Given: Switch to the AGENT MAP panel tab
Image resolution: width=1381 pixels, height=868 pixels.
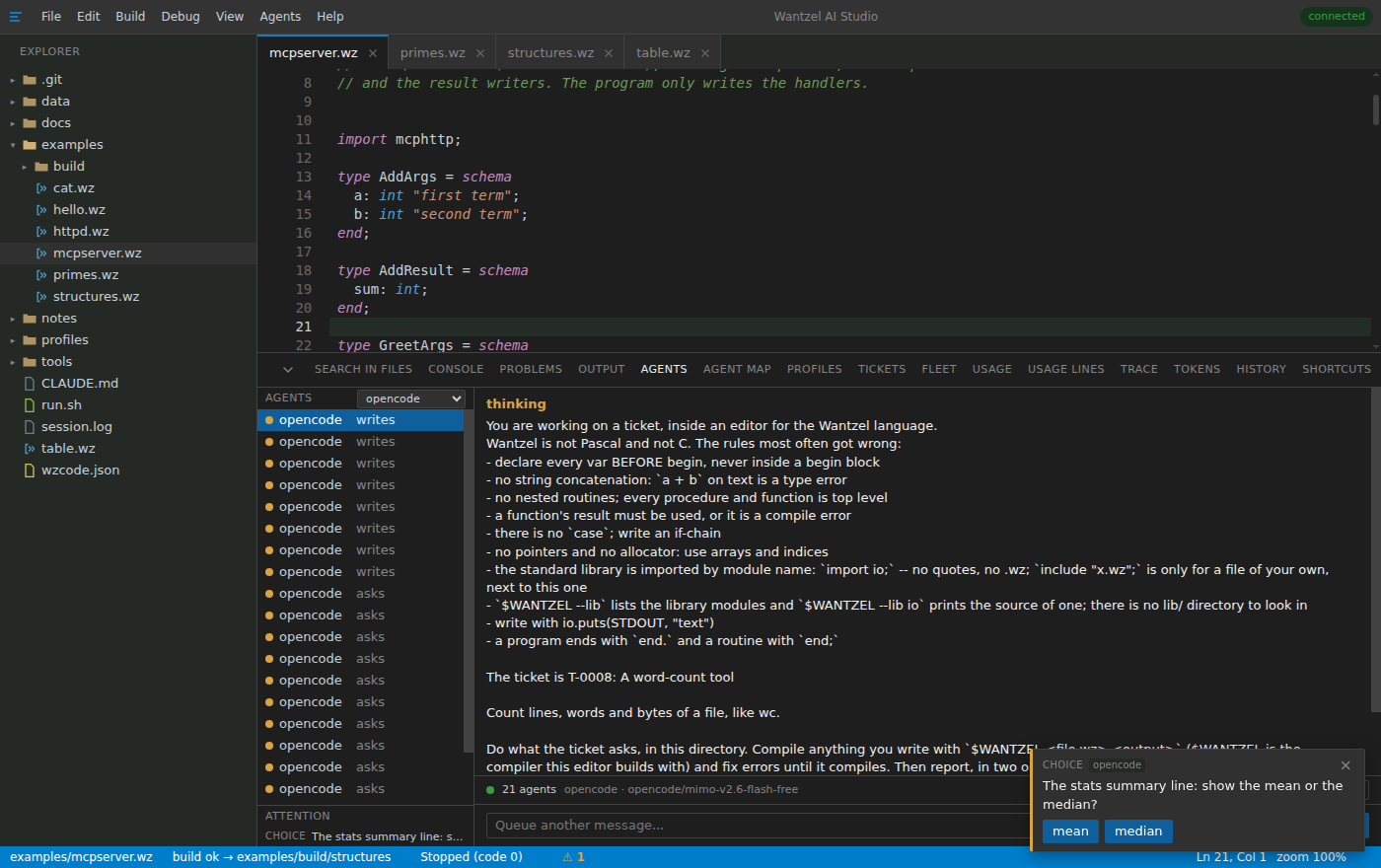Looking at the screenshot, I should pyautogui.click(x=737, y=370).
